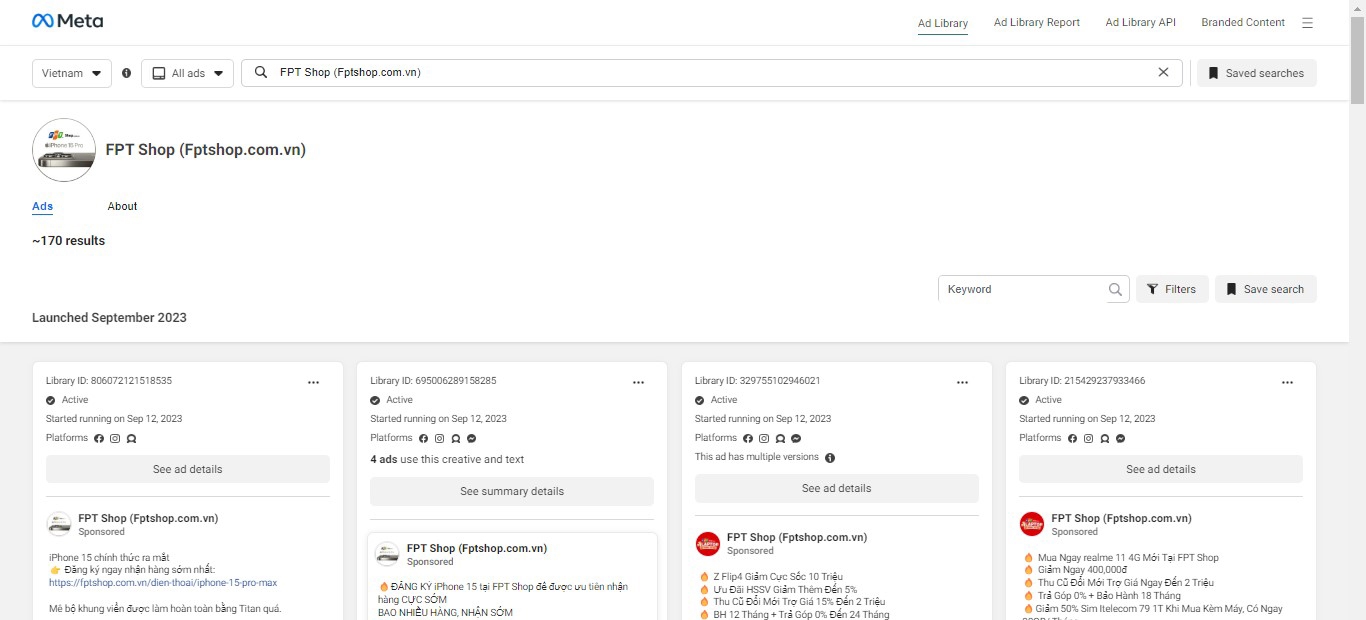Screen dimensions: 1366x620
Task: Expand the All ads category dropdown
Action: pos(187,73)
